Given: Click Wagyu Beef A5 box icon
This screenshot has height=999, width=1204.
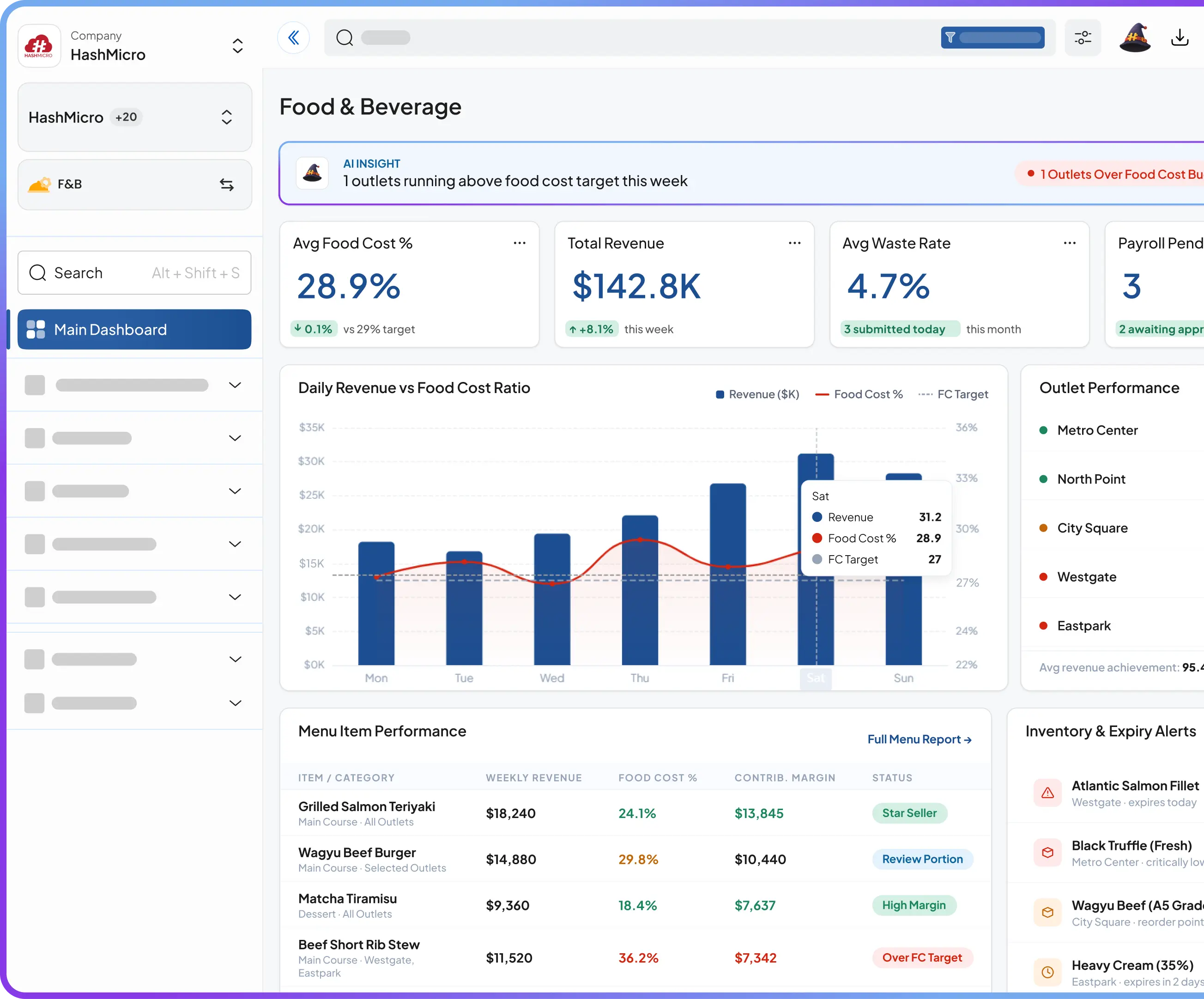Looking at the screenshot, I should (1047, 913).
